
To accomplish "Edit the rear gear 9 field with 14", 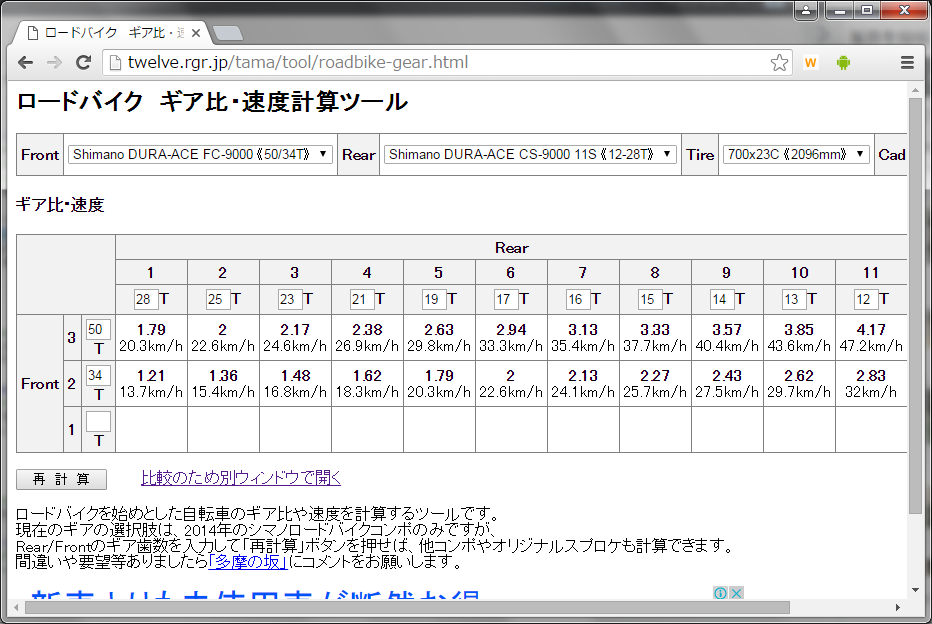I will pyautogui.click(x=722, y=299).
